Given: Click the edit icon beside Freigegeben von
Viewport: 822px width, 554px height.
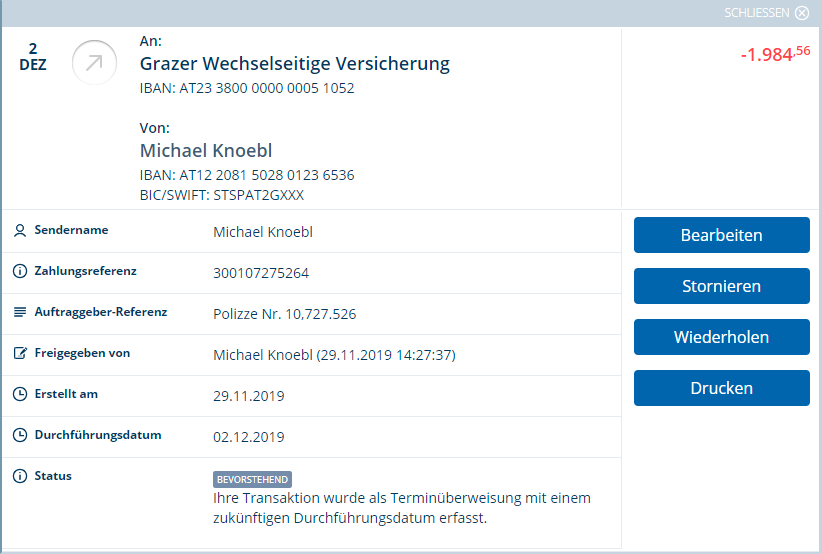Looking at the screenshot, I should pos(20,353).
